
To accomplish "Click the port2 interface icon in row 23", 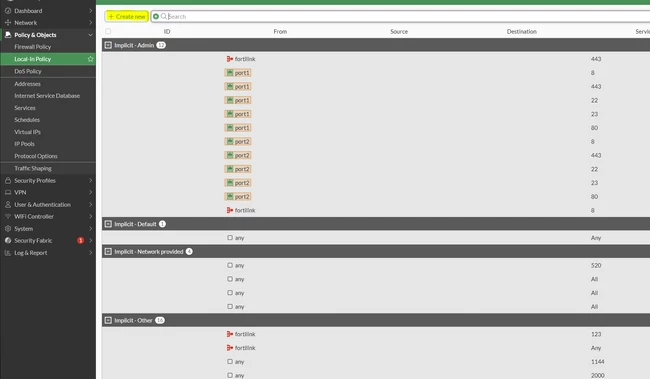I will coord(230,183).
